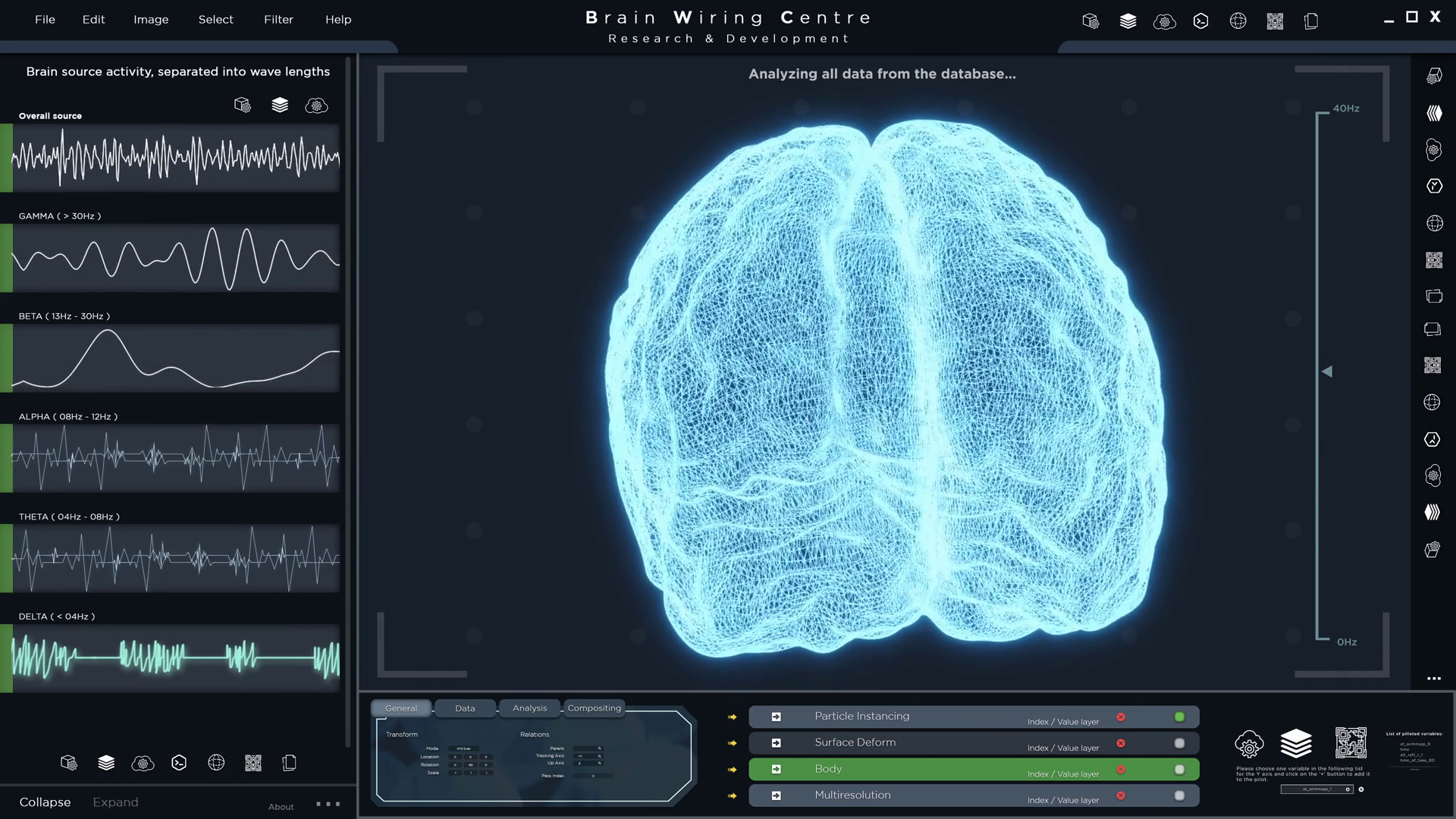Screen dimensions: 1456x819
Task: Enable the Surface Deform layer toggle
Action: tap(1179, 743)
